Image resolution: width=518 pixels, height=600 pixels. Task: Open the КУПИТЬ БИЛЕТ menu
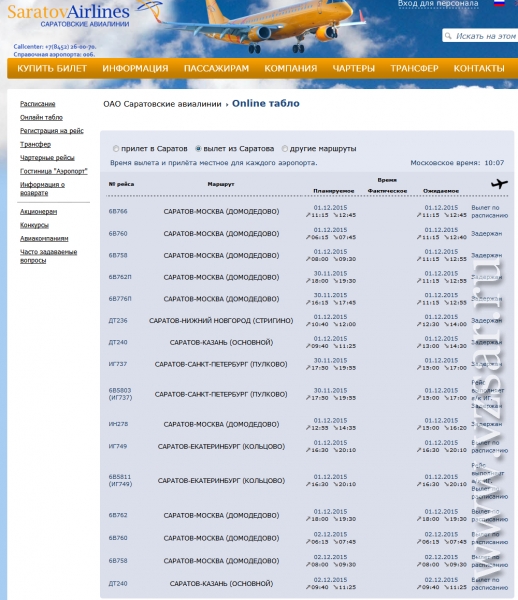pyautogui.click(x=52, y=68)
